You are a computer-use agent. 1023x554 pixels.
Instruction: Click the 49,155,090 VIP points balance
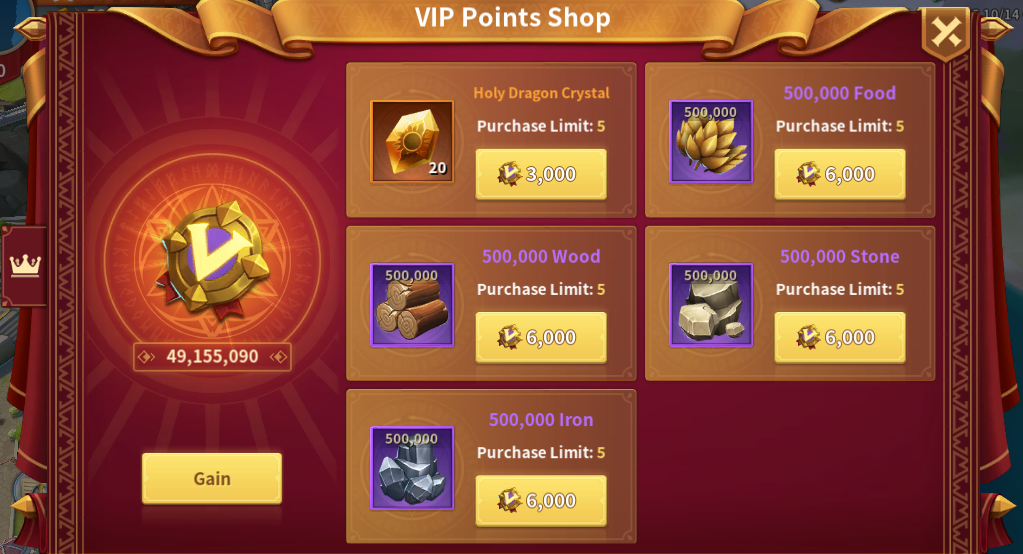(x=212, y=356)
